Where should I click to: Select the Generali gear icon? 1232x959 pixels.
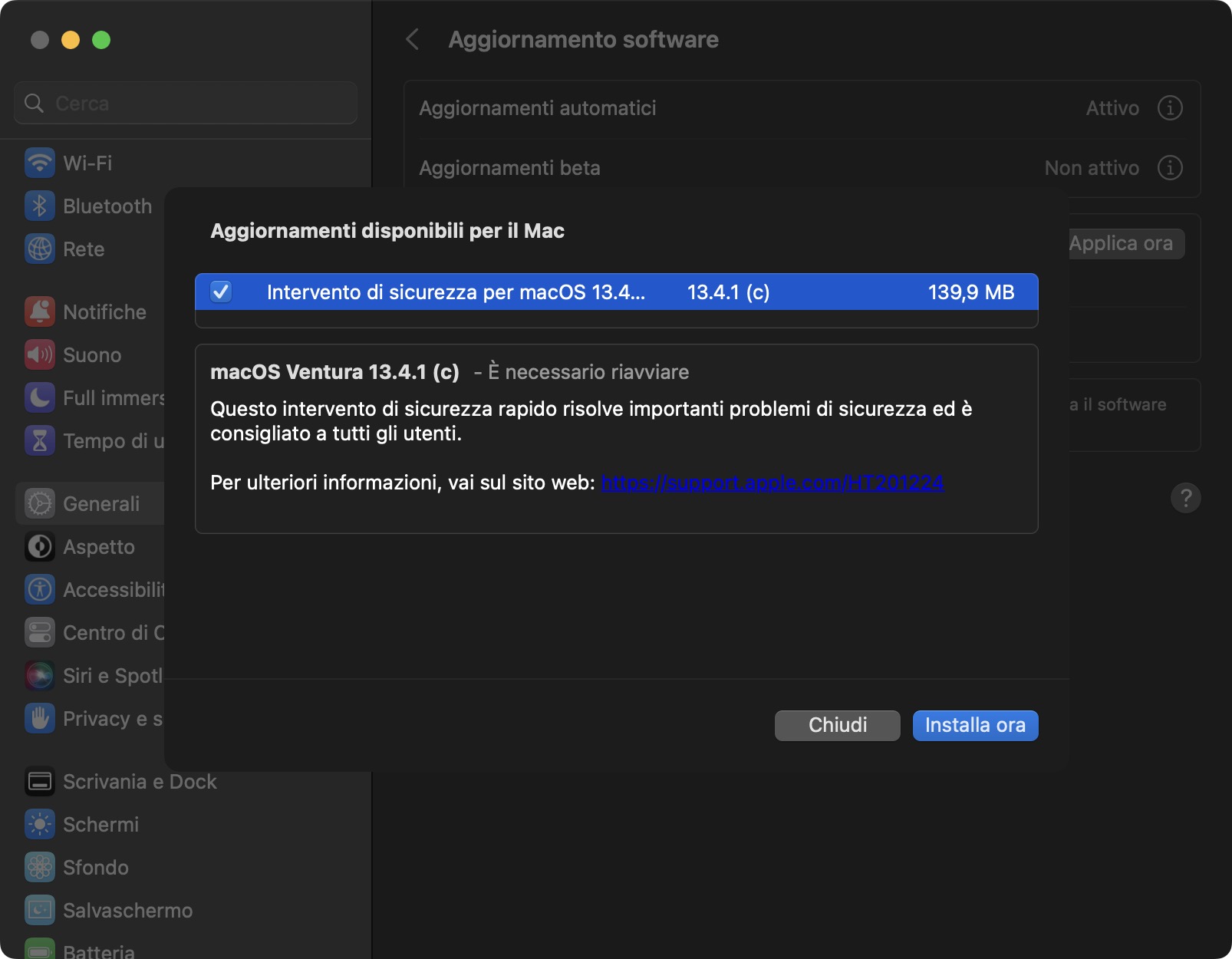click(x=40, y=503)
